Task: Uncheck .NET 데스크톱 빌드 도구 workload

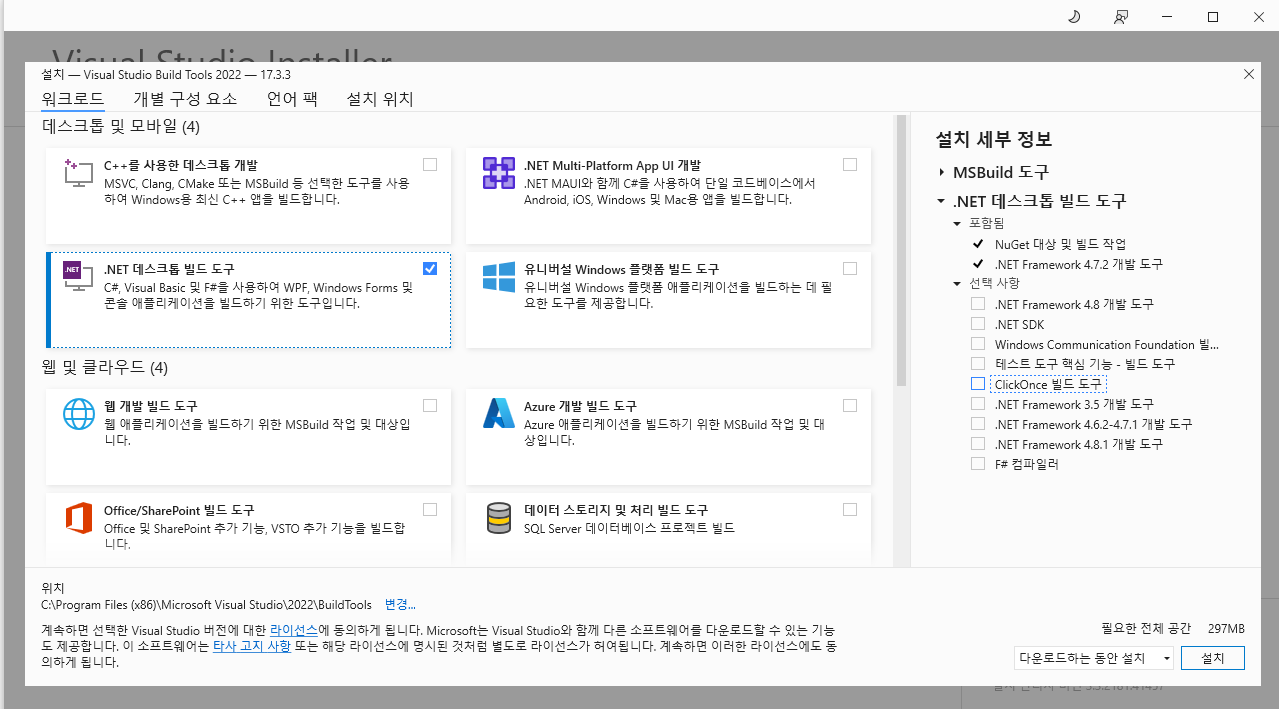Action: point(430,268)
